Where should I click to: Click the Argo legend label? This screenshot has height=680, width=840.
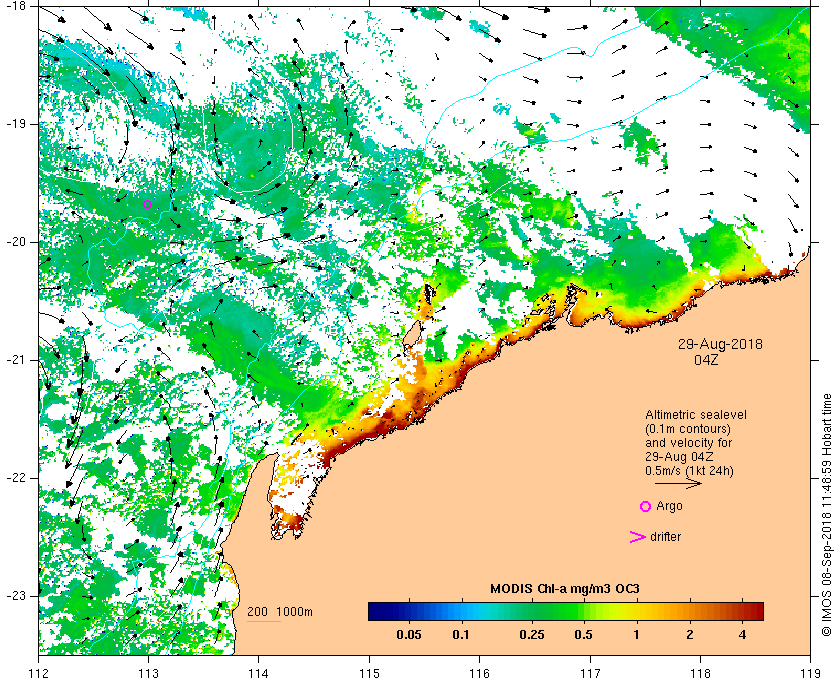(x=669, y=506)
